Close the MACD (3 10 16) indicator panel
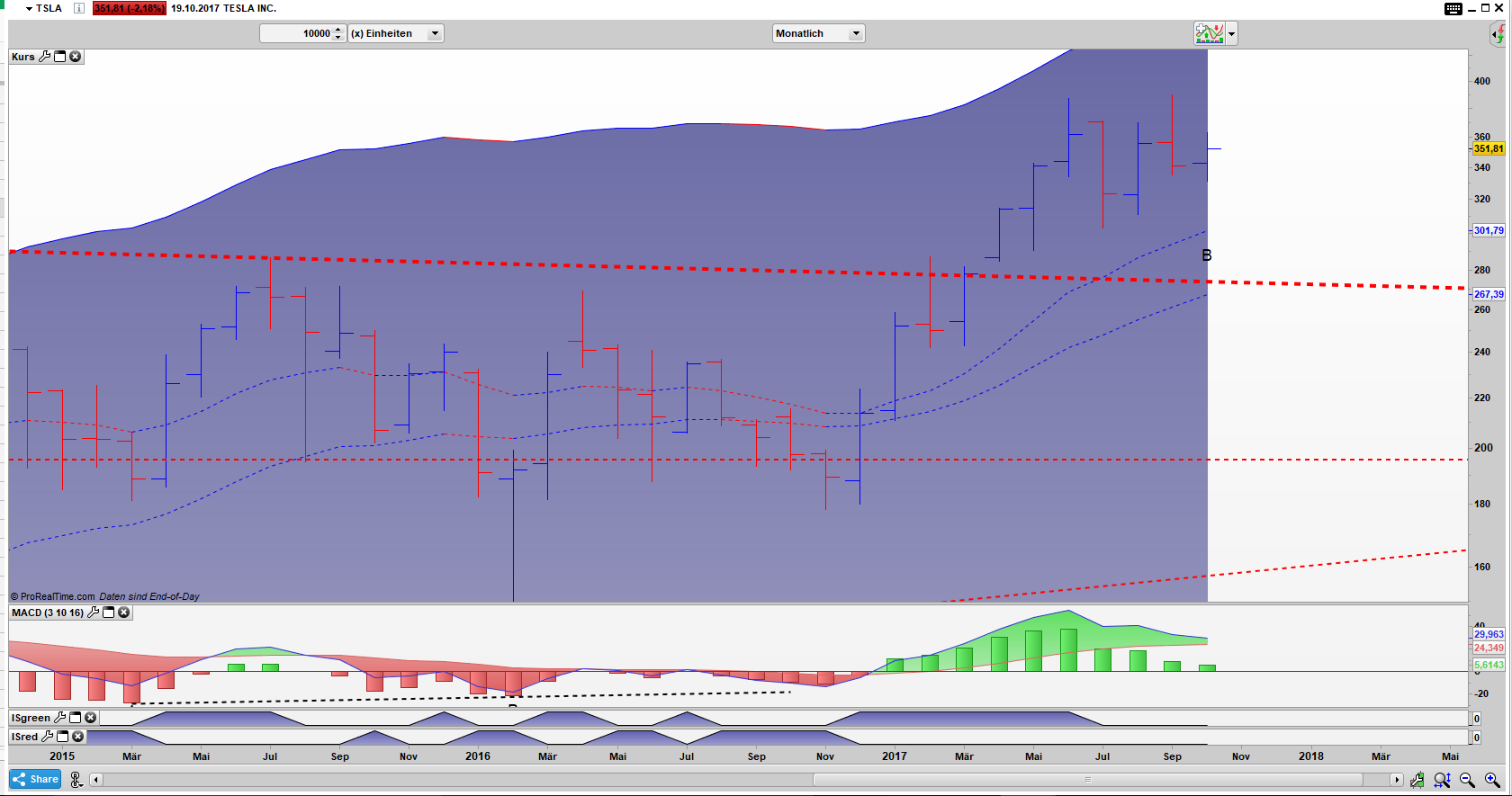Viewport: 1512px width, 796px height. 124,613
